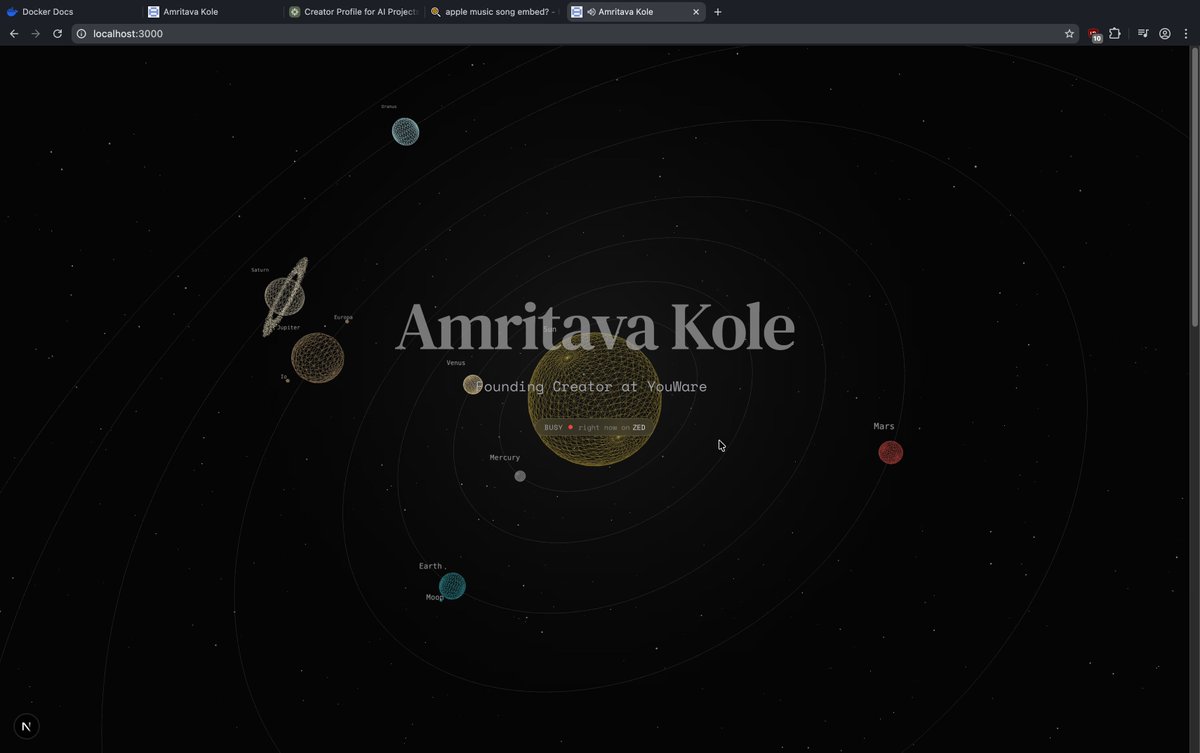Image resolution: width=1200 pixels, height=753 pixels.
Task: Open a new tab with plus button
Action: pyautogui.click(x=718, y=12)
